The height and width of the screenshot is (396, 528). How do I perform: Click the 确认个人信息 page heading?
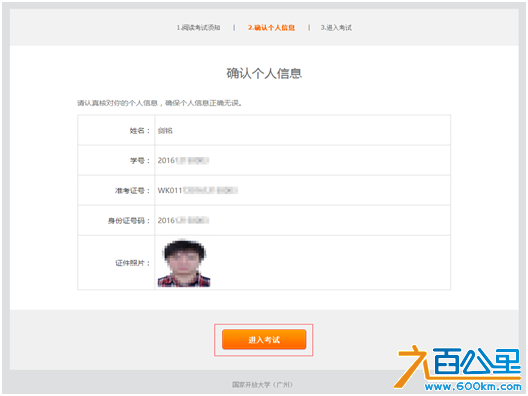(264, 73)
